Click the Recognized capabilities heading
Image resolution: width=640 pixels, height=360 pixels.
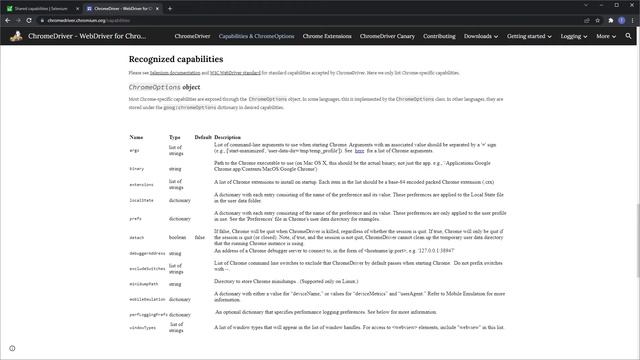tap(176, 59)
